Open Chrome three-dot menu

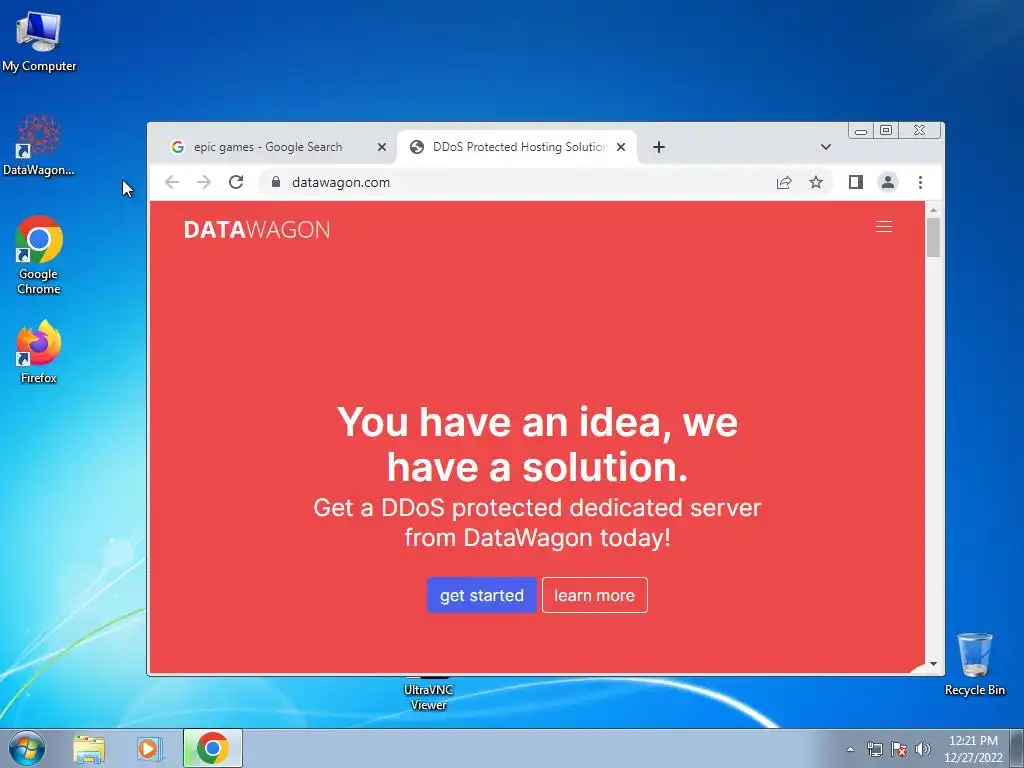(920, 182)
